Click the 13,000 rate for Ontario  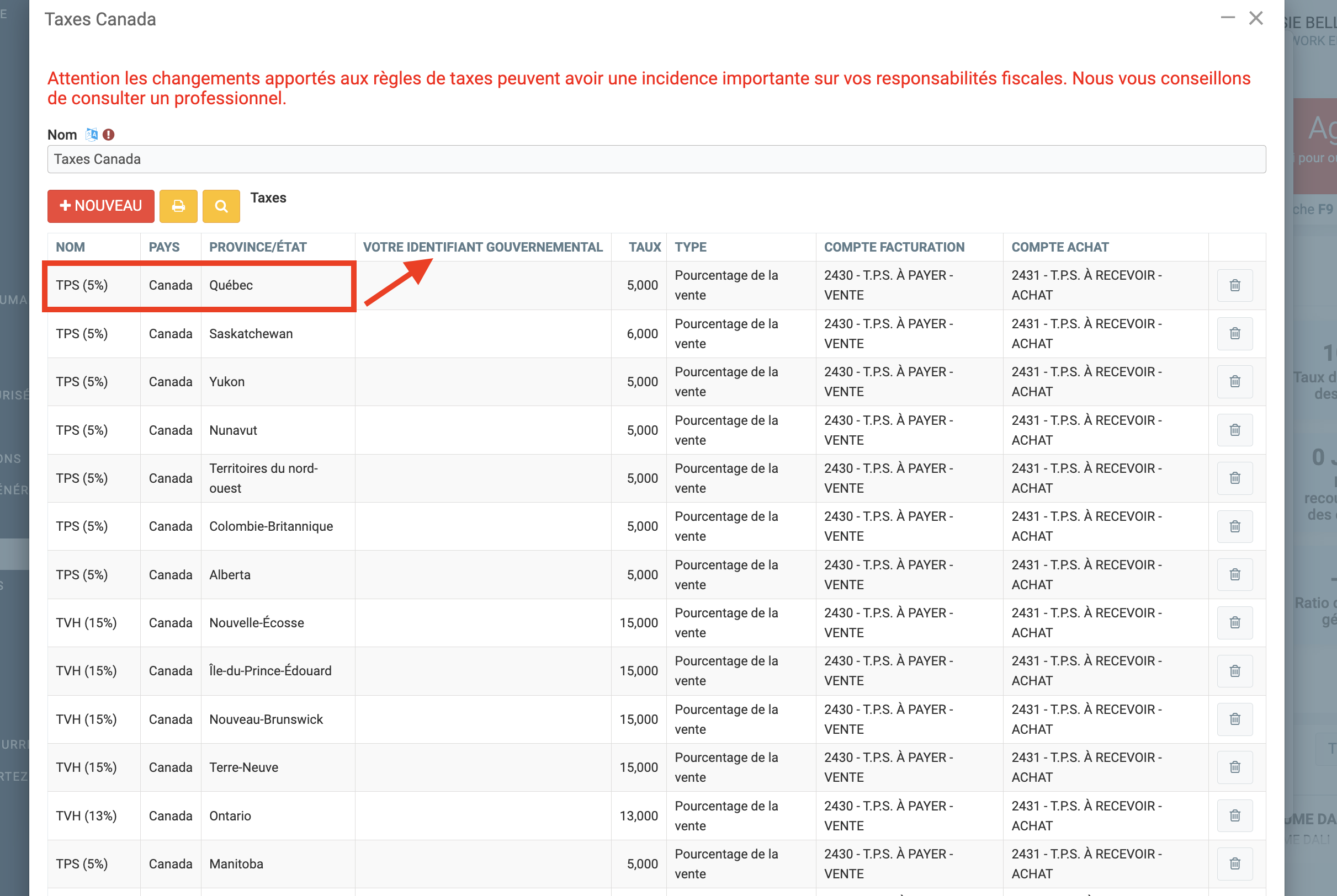coord(639,815)
